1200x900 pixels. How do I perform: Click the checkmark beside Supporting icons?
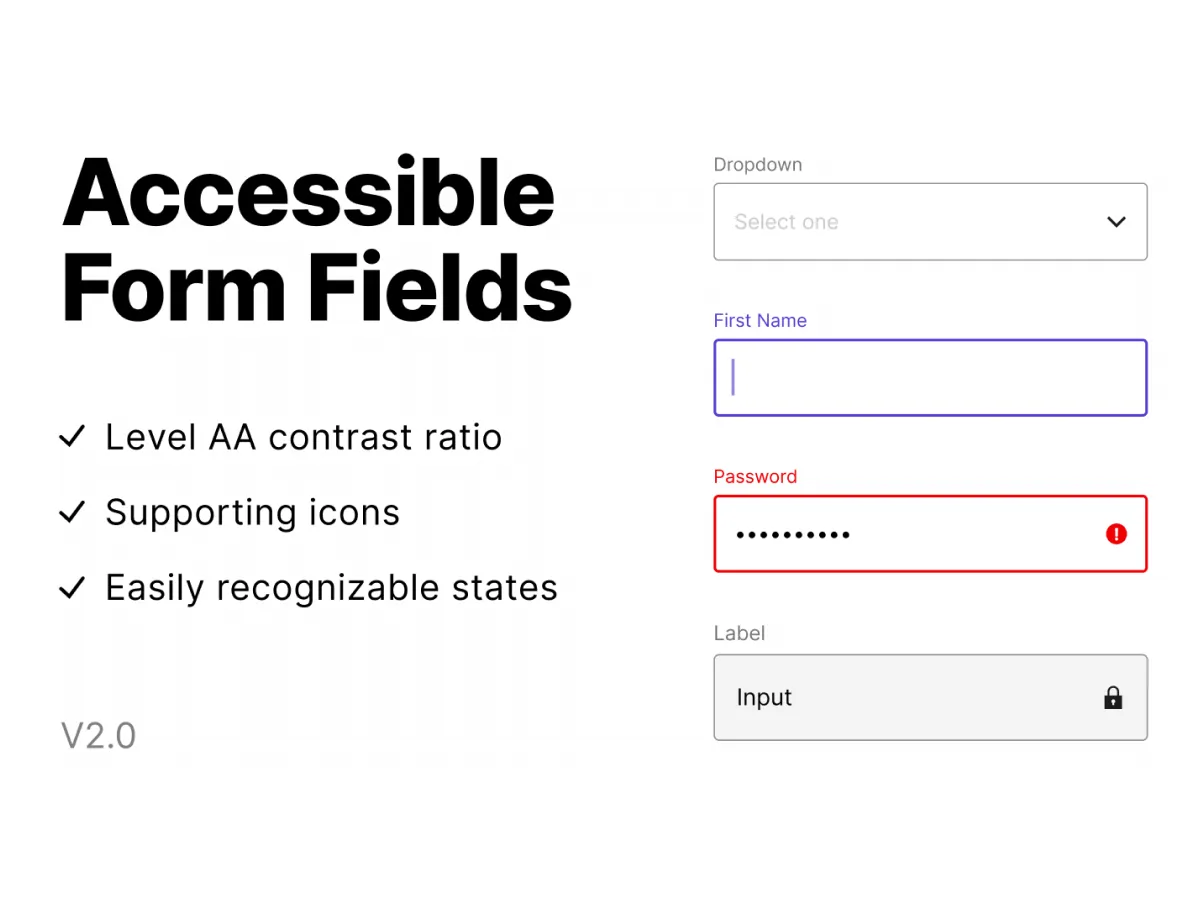pos(72,512)
